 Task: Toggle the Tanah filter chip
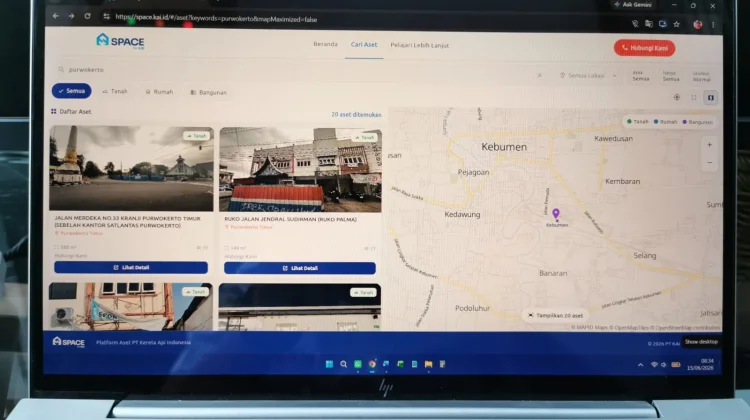click(x=115, y=91)
